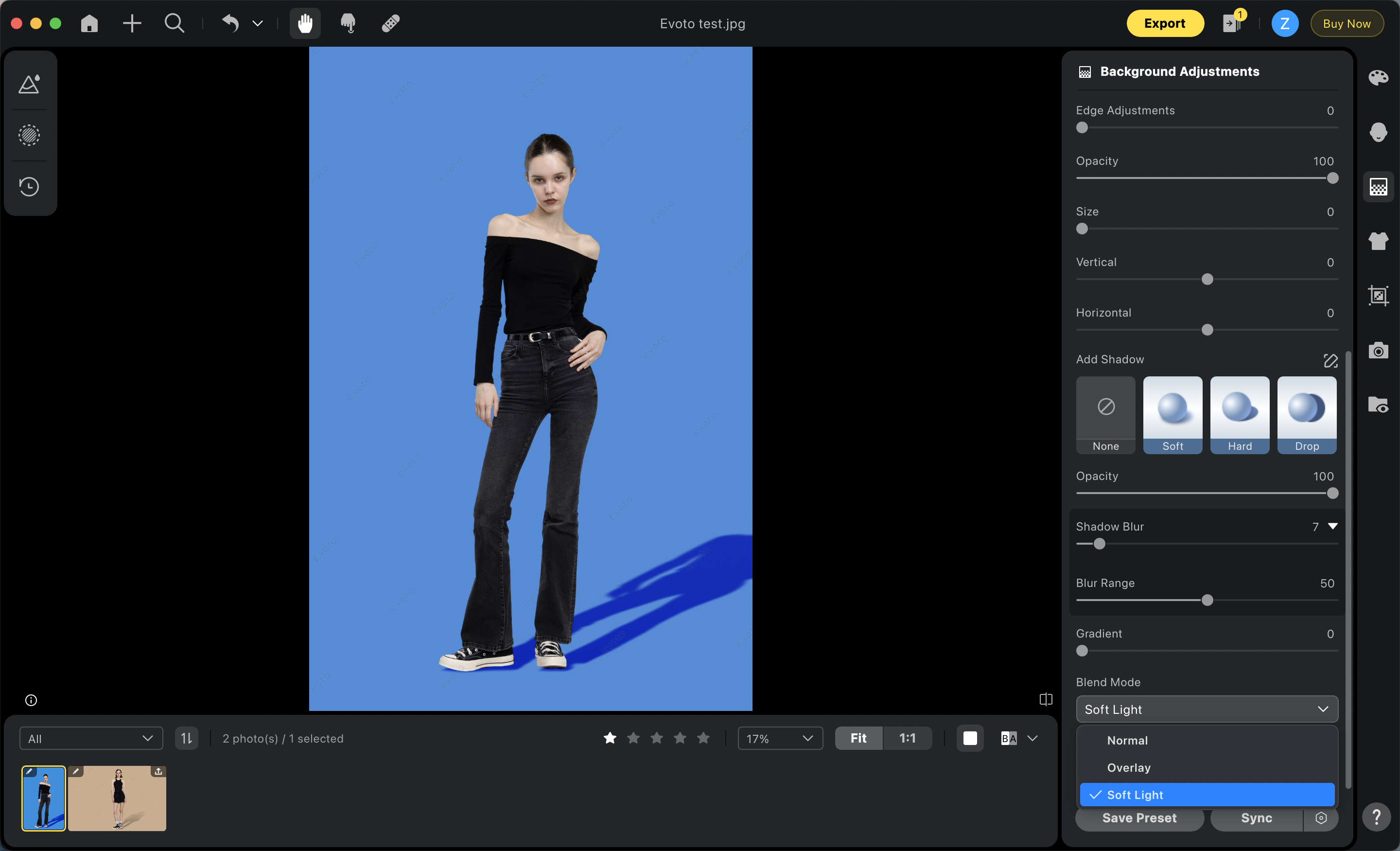Viewport: 1400px width, 851px height.
Task: Open the folder preview eye icon
Action: (1378, 405)
